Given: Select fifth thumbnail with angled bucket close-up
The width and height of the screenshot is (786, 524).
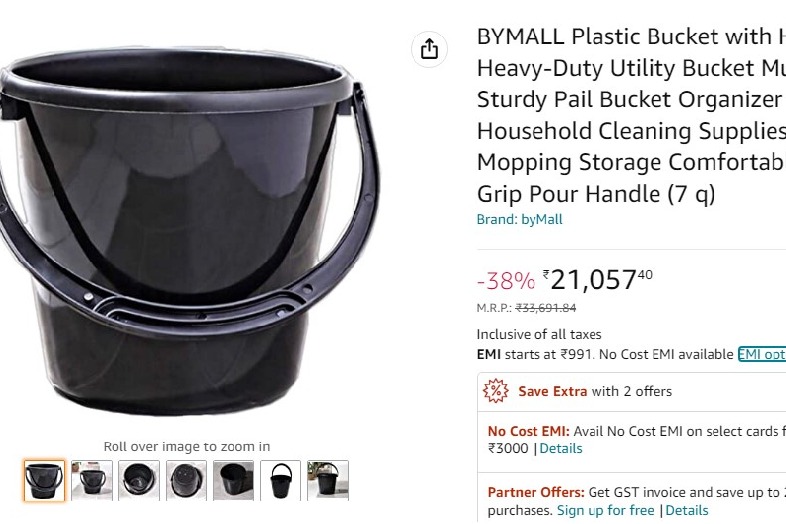Looking at the screenshot, I should [x=233, y=480].
